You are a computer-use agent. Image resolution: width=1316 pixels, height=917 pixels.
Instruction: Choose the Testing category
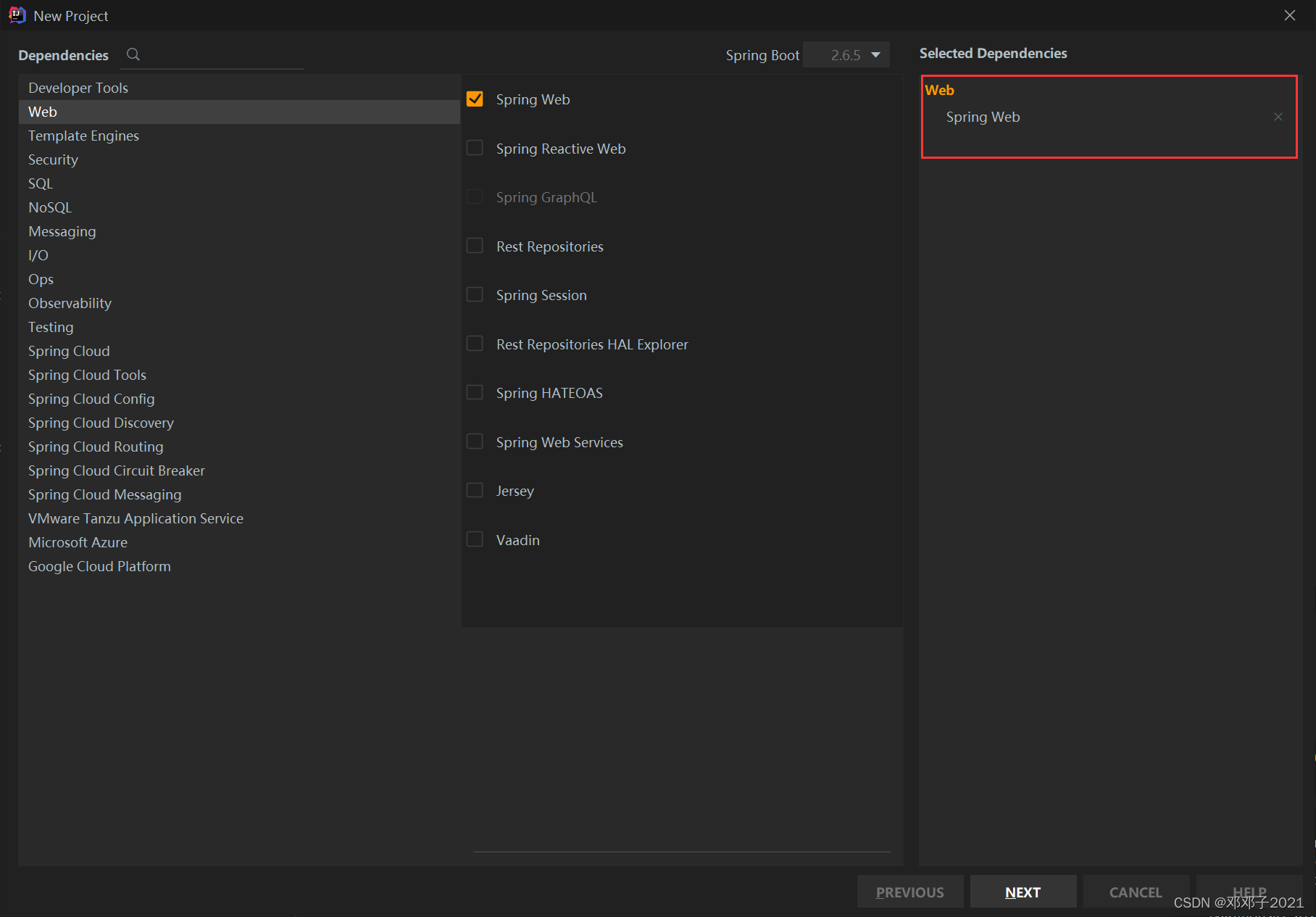(239, 327)
